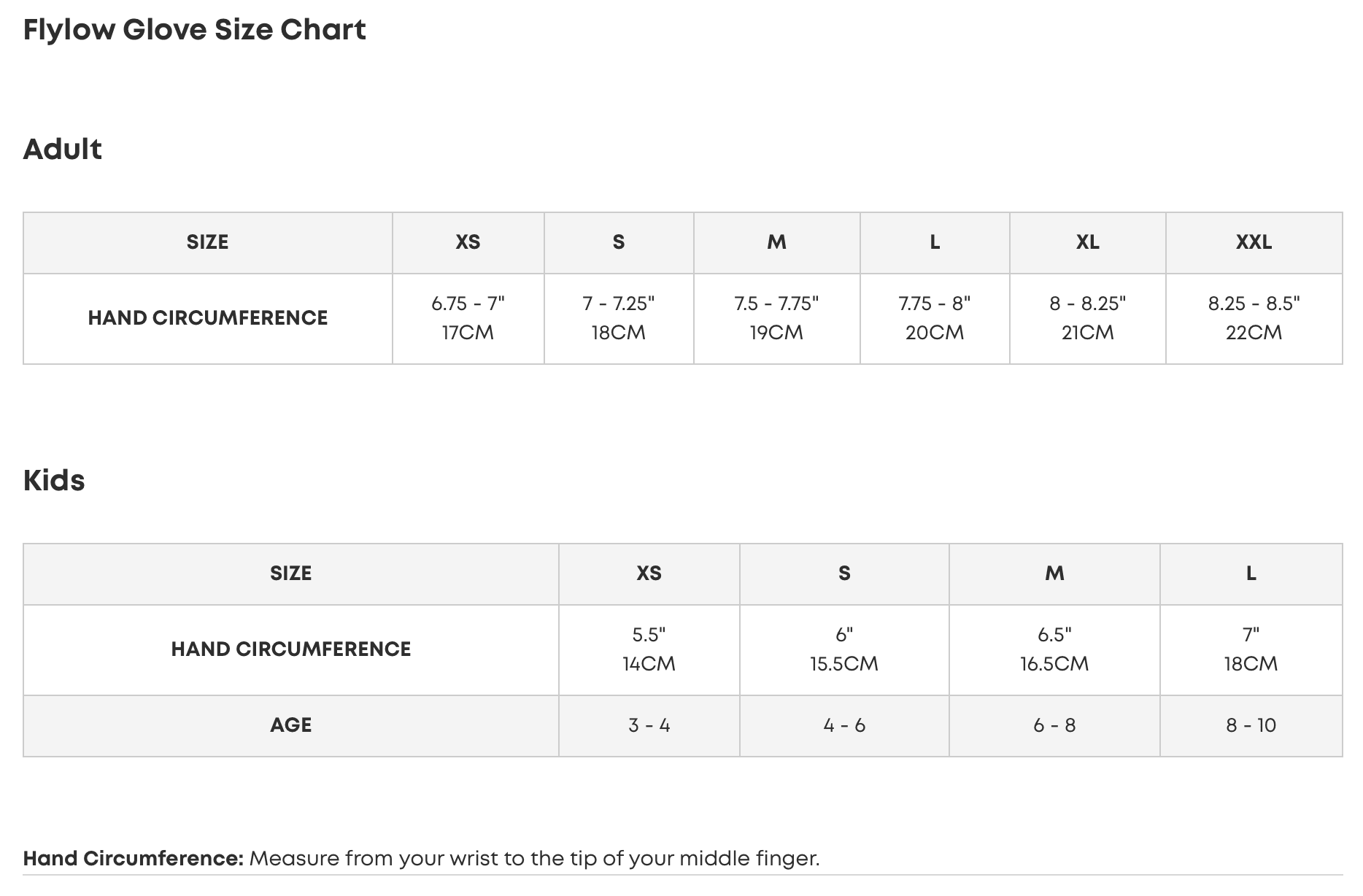This screenshot has width=1363, height=896.
Task: Click the Flylow Glove Size Chart title
Action: (195, 30)
